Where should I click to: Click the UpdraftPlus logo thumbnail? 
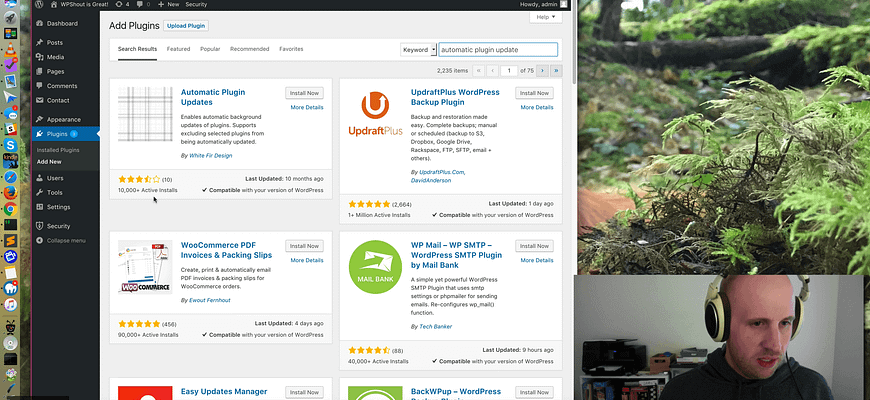tap(375, 114)
